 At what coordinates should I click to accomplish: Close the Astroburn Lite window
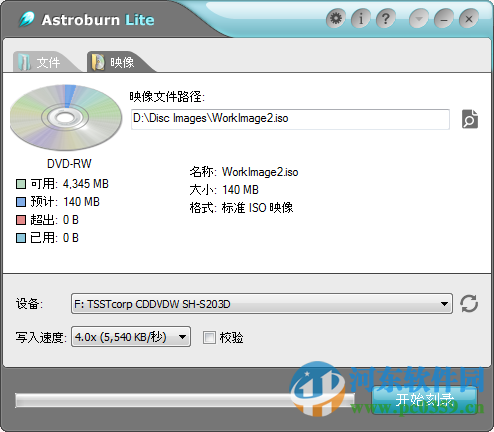469,19
